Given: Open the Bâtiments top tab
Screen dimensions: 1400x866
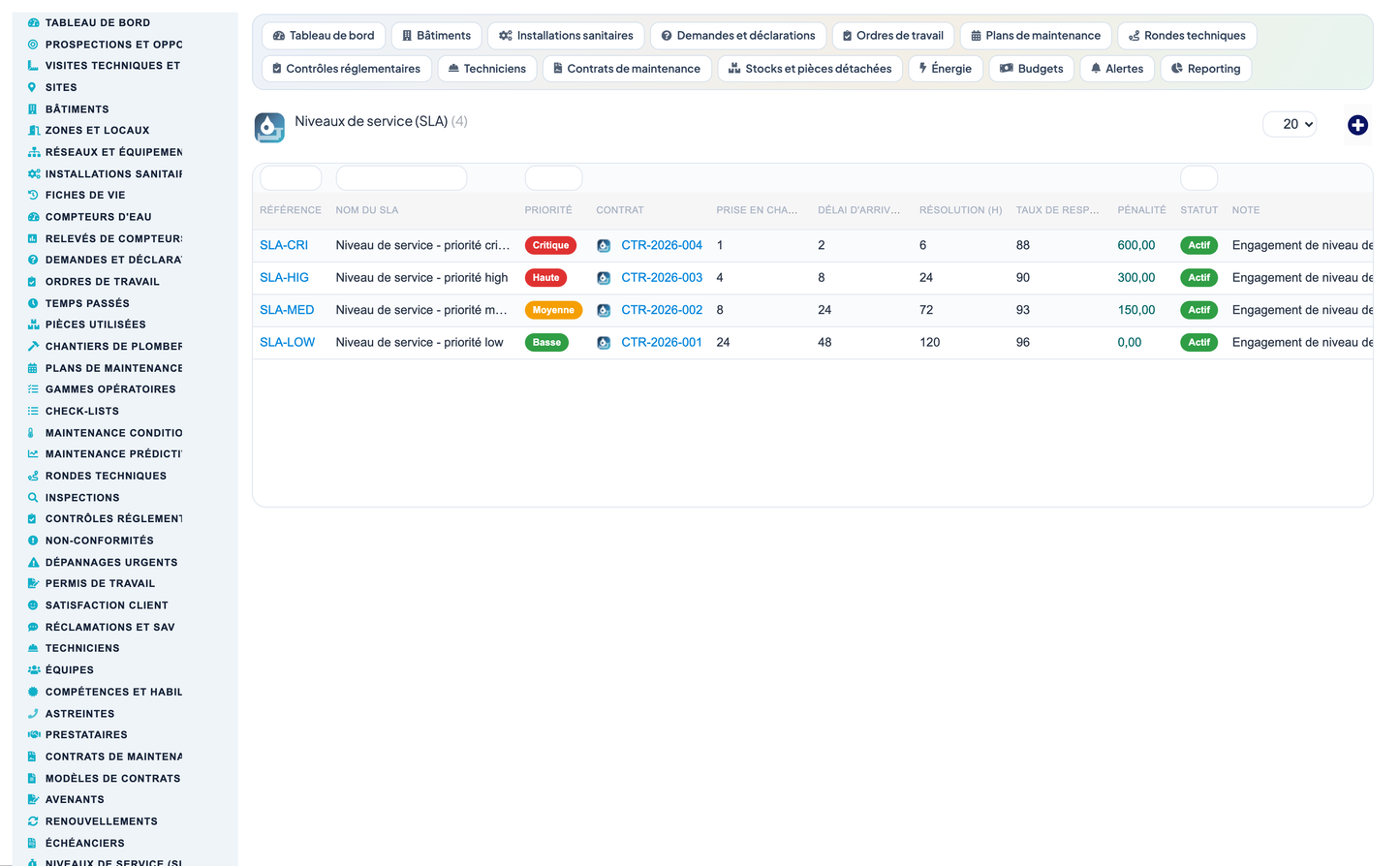Looking at the screenshot, I should [x=436, y=36].
